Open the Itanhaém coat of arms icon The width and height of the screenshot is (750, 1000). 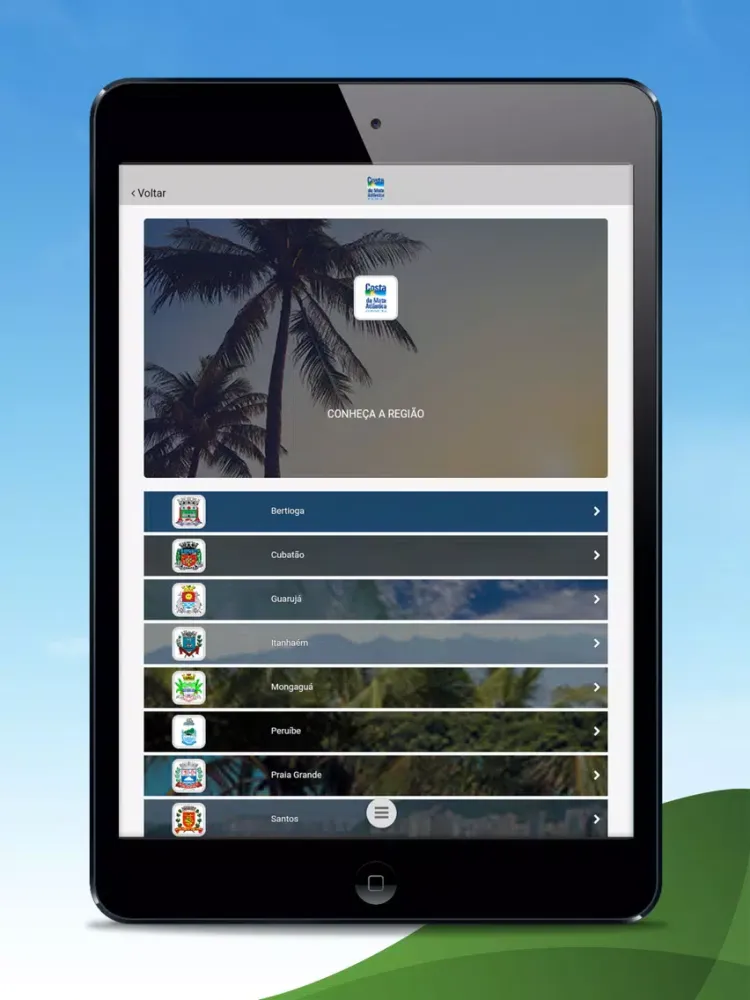189,643
